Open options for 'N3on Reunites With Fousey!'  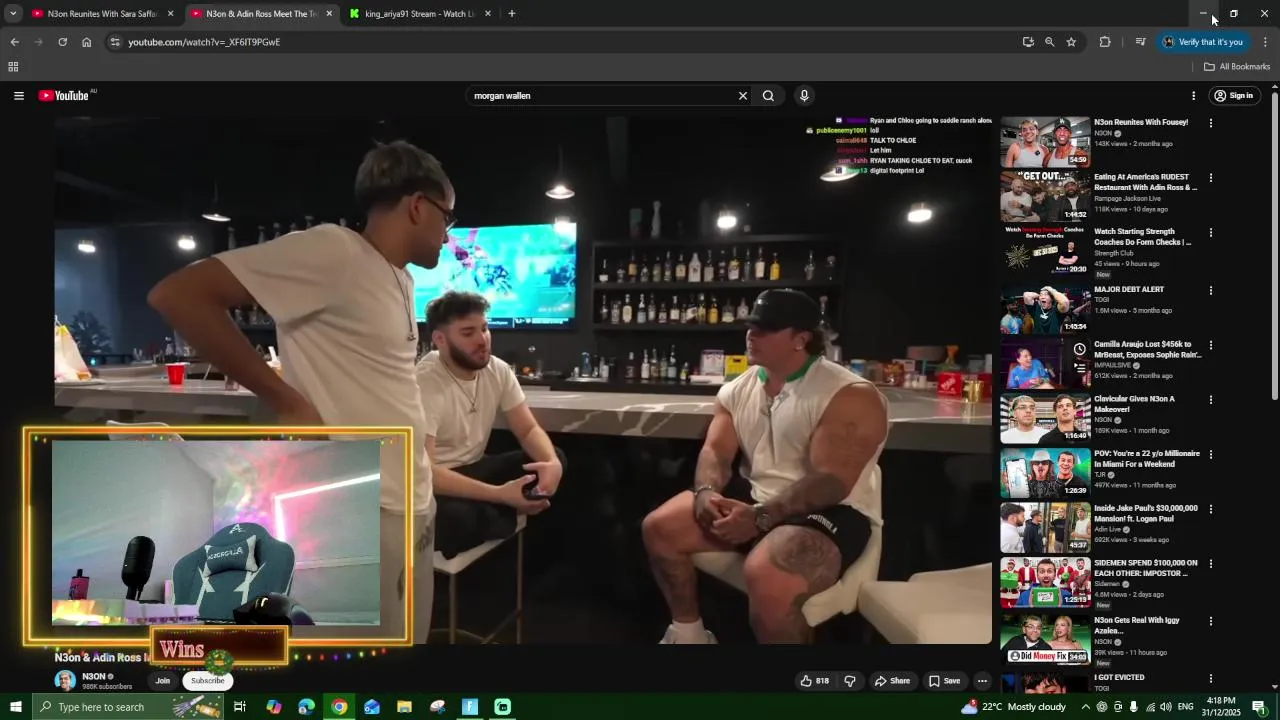click(1211, 124)
